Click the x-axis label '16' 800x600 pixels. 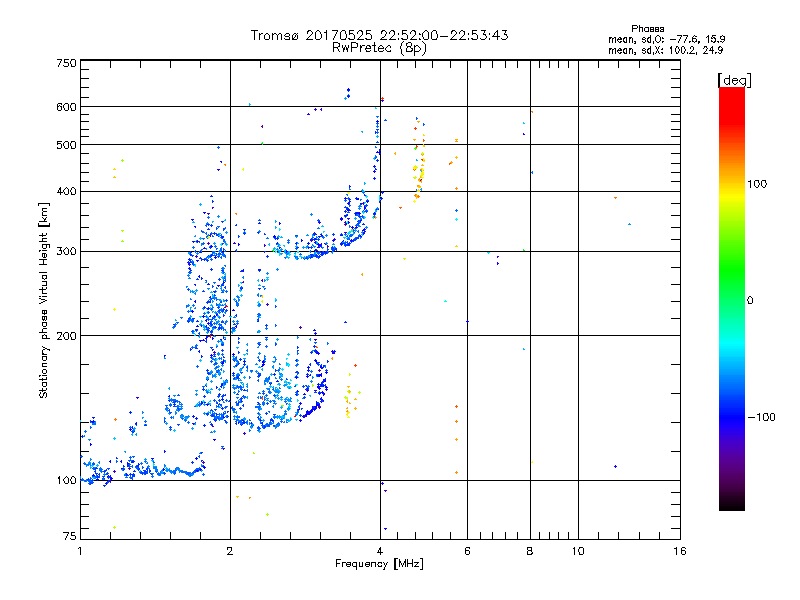click(x=680, y=551)
